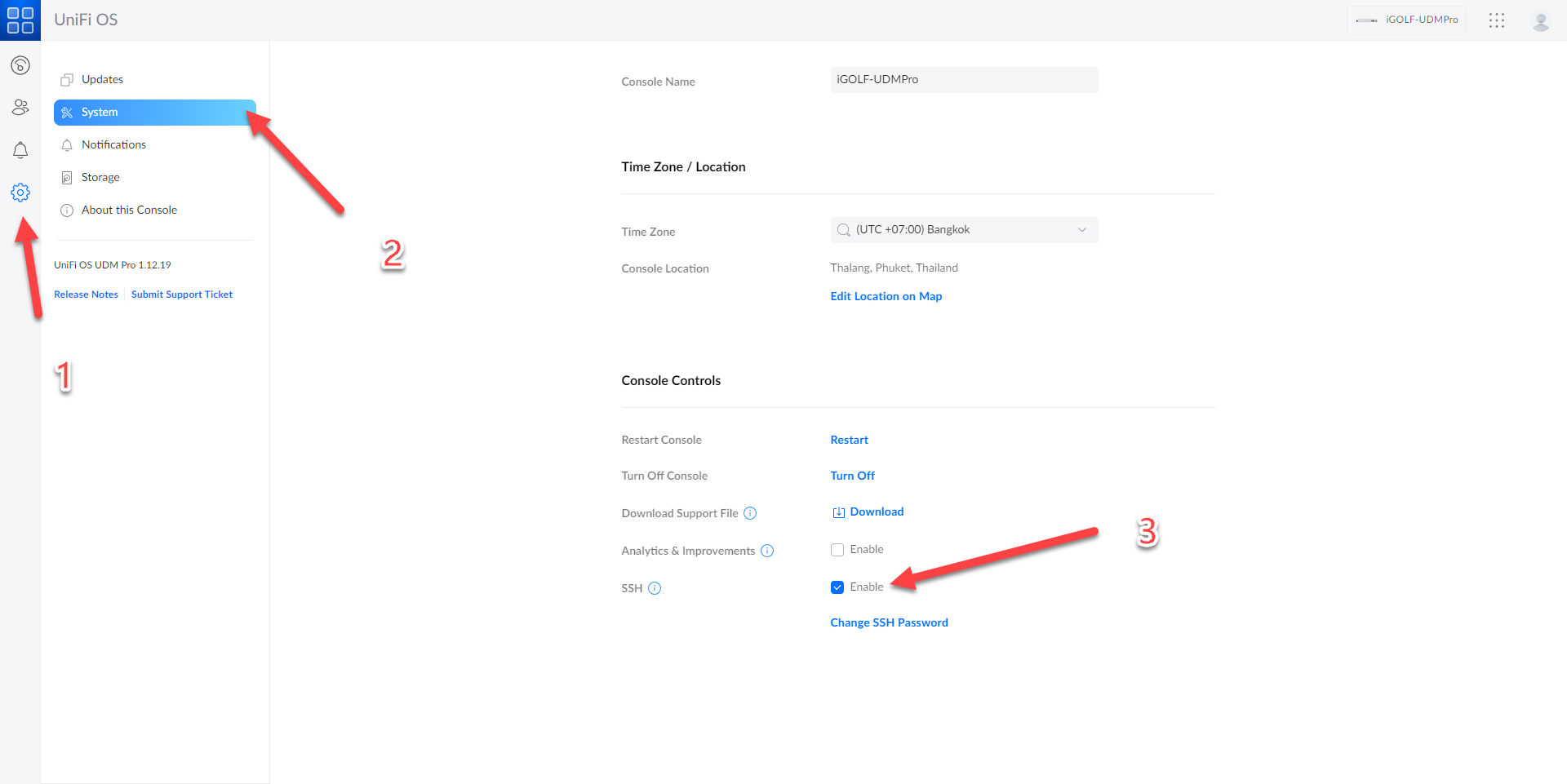This screenshot has height=784, width=1567.
Task: Open About this Console page
Action: 155,210
